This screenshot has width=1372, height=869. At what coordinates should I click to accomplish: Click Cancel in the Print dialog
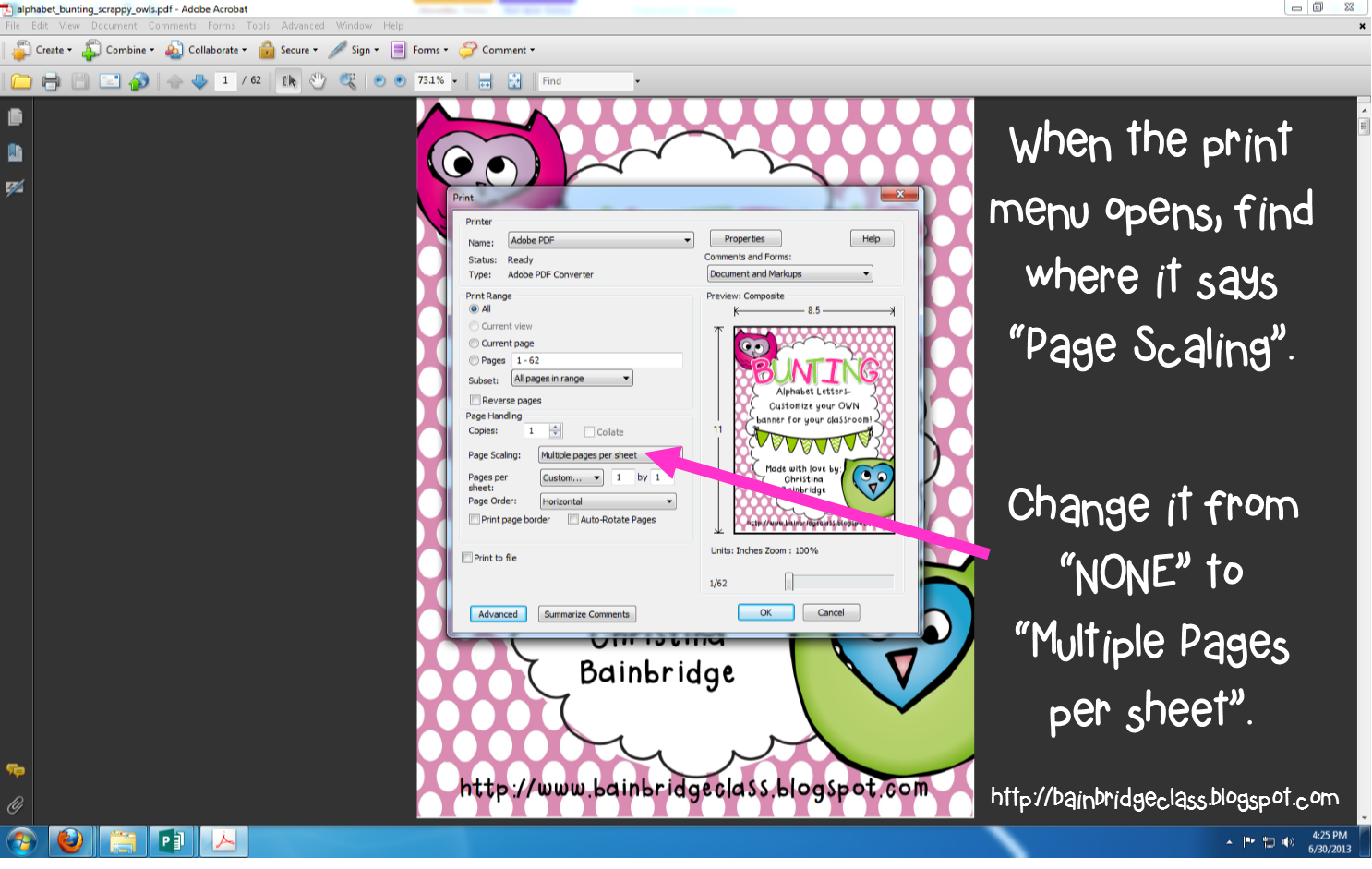coord(831,612)
